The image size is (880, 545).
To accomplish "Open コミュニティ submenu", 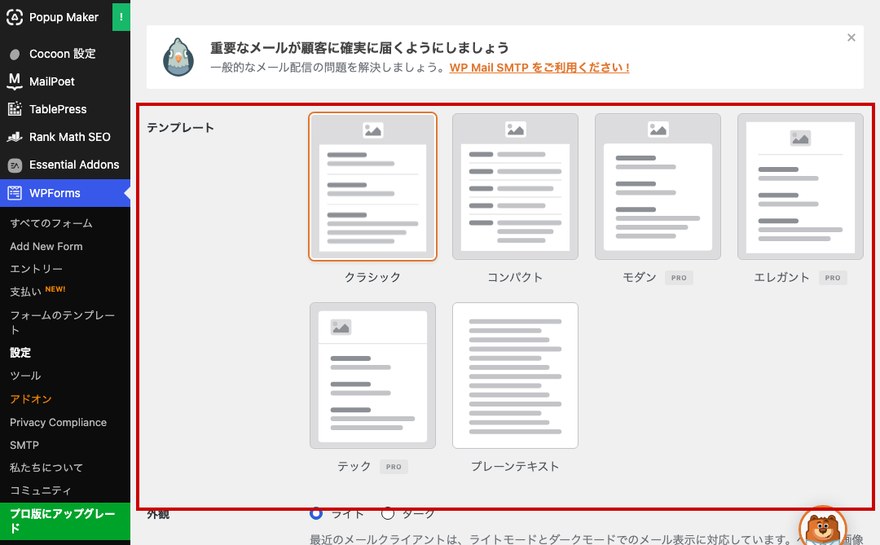I will (40, 490).
